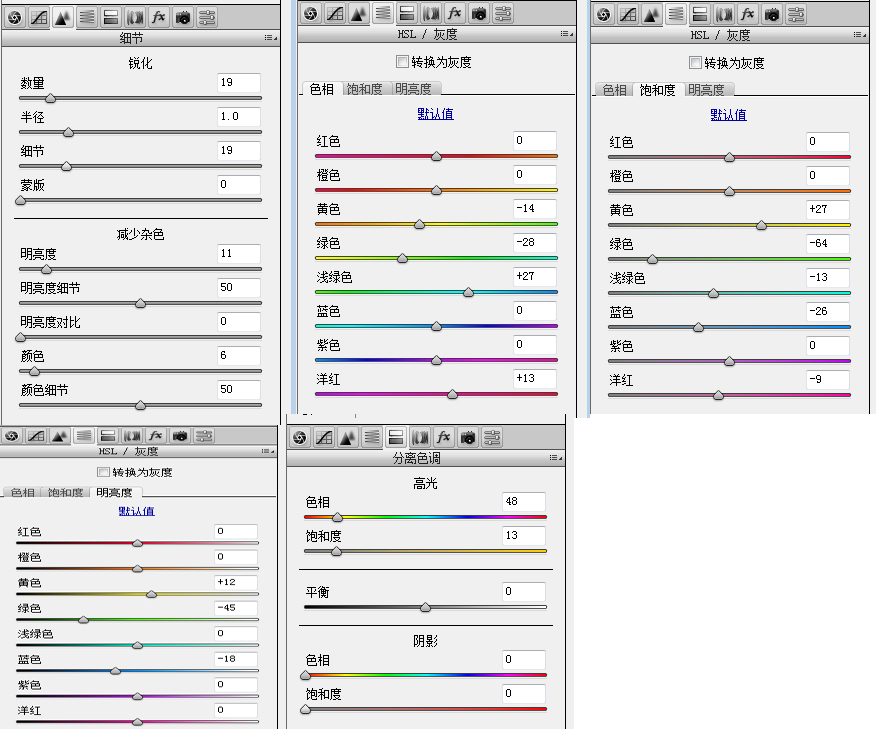Viewport: 876px width, 729px height.
Task: Open Effects fx icon in 细节 panel toolbar
Action: point(159,18)
